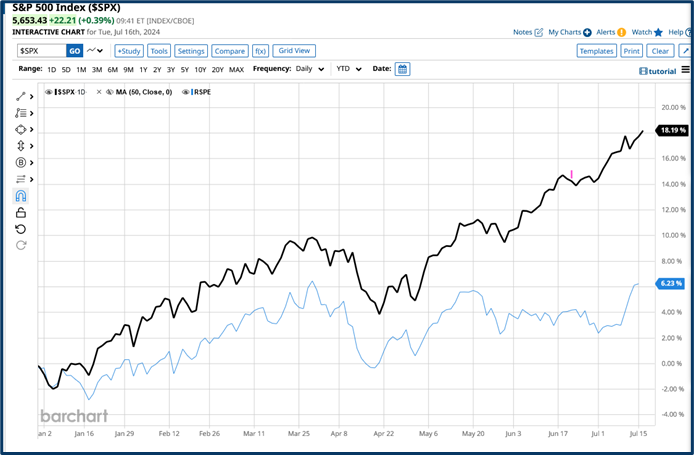Open the chart hamburger menu
The image size is (694, 455).
pyautogui.click(x=685, y=69)
